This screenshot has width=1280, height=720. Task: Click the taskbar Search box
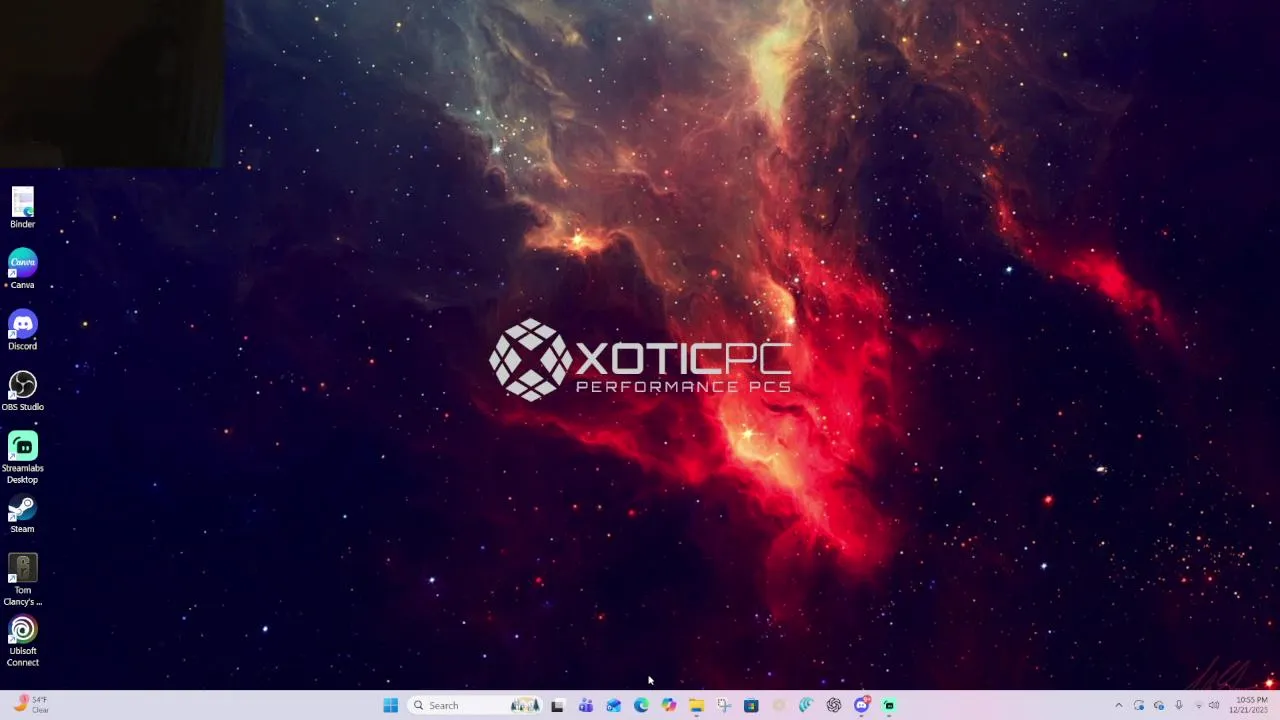[475, 705]
